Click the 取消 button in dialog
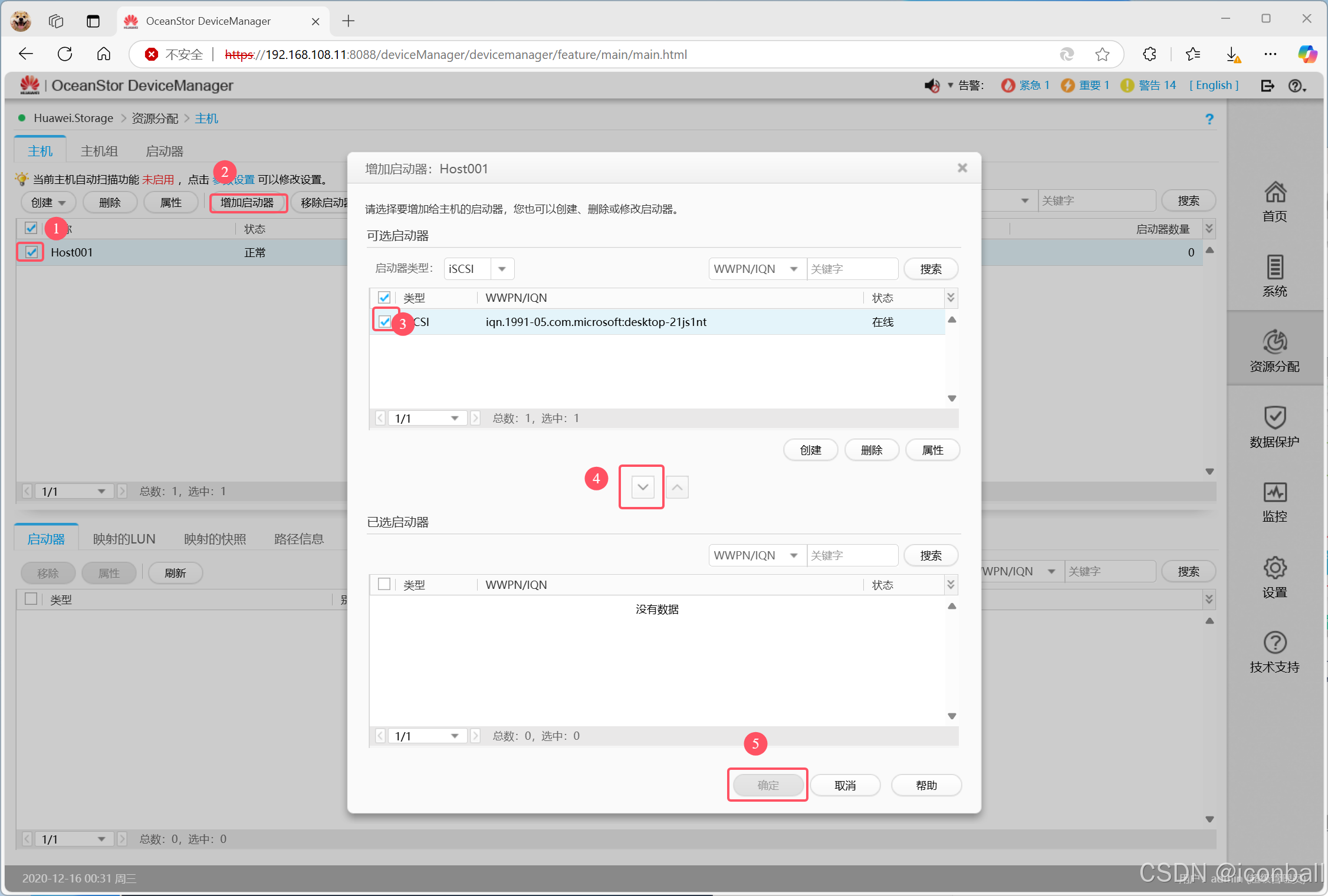Image resolution: width=1328 pixels, height=896 pixels. 844,785
